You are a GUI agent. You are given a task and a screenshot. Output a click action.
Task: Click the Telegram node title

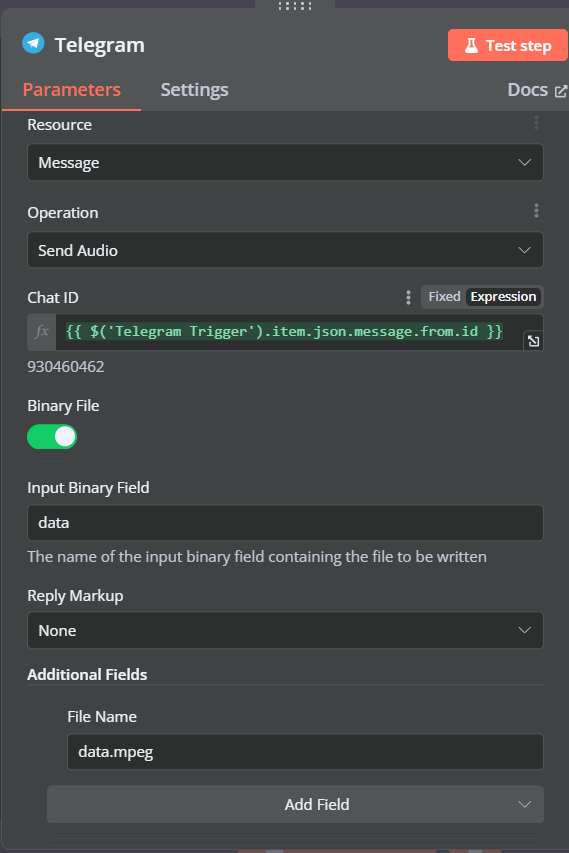pos(100,45)
